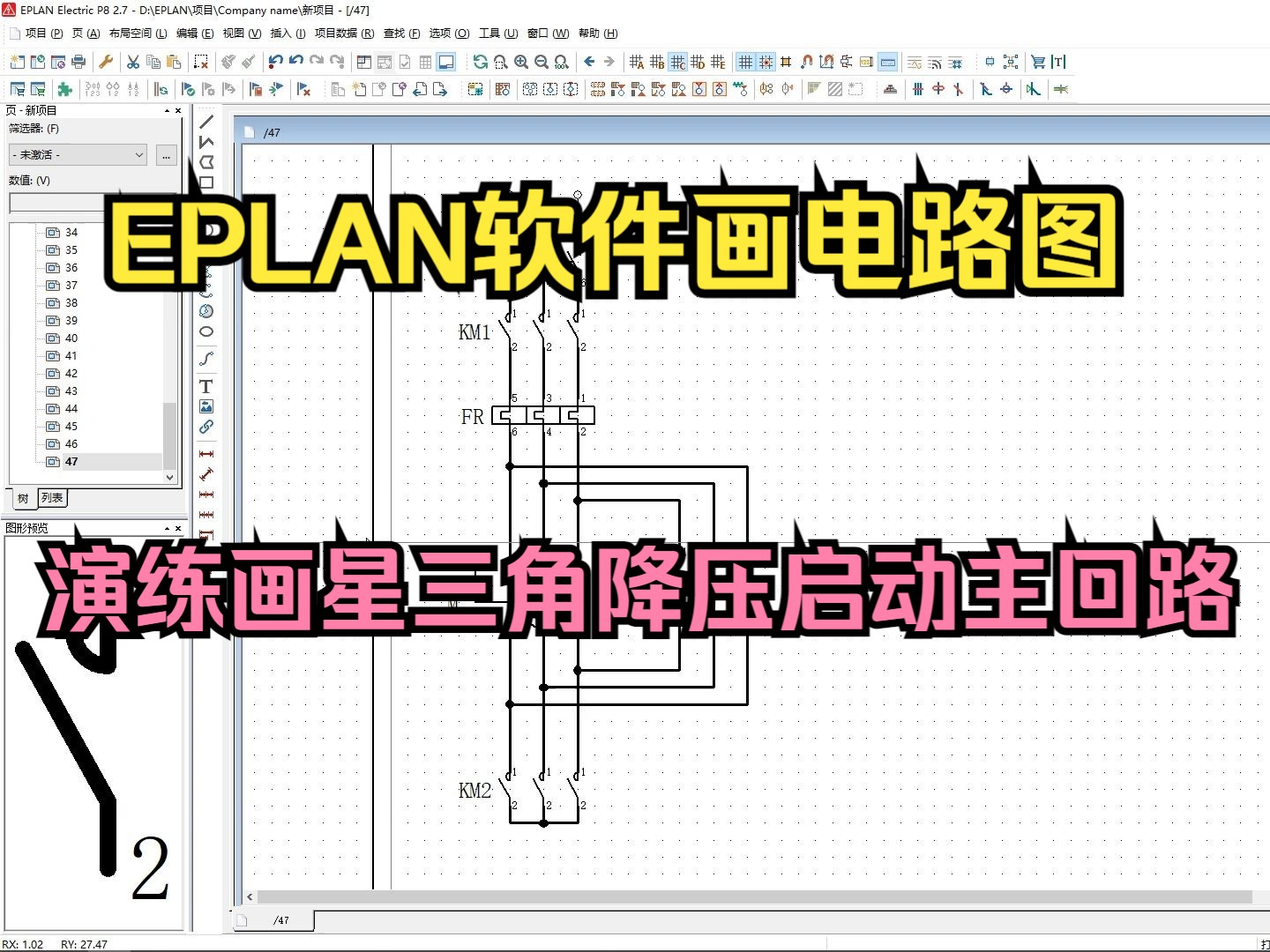Click the Redraw refresh icon
The image size is (1270, 952).
[480, 62]
